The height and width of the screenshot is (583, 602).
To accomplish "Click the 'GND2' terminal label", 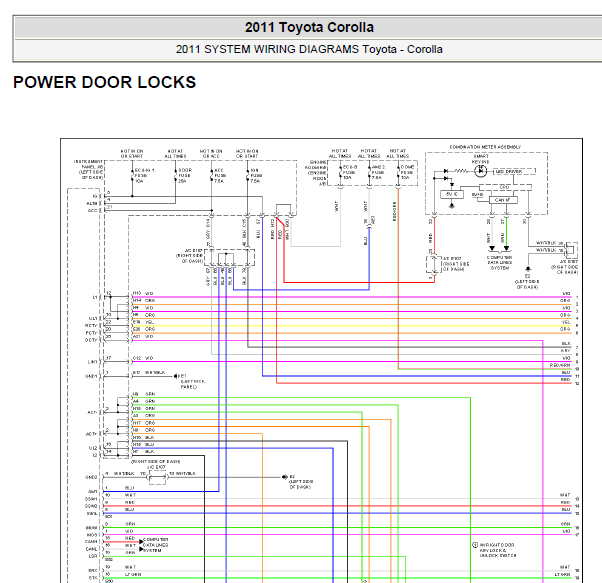I will (x=91, y=477).
